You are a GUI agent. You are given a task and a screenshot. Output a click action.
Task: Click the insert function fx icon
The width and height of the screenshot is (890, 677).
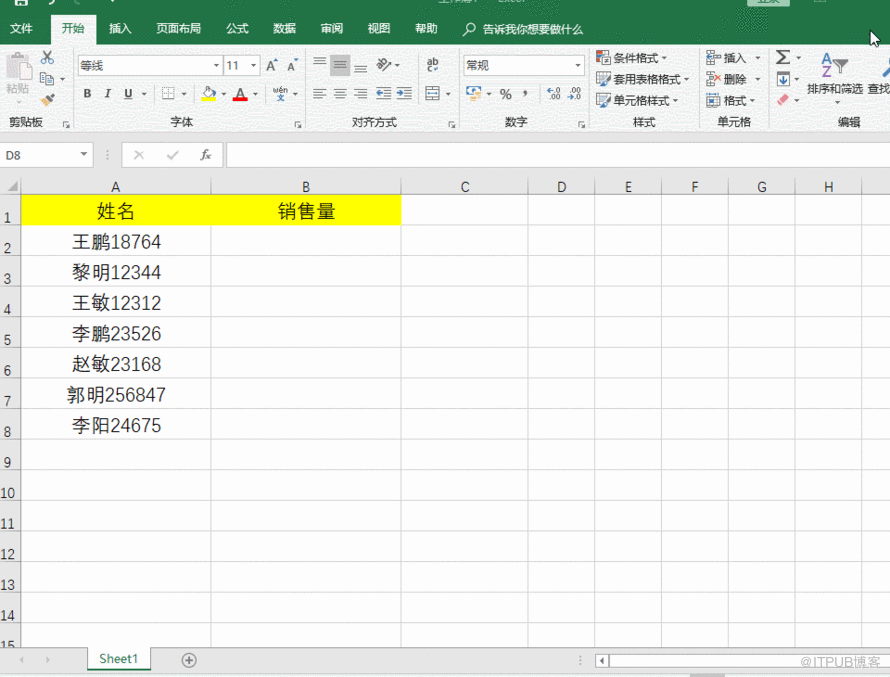pos(206,155)
